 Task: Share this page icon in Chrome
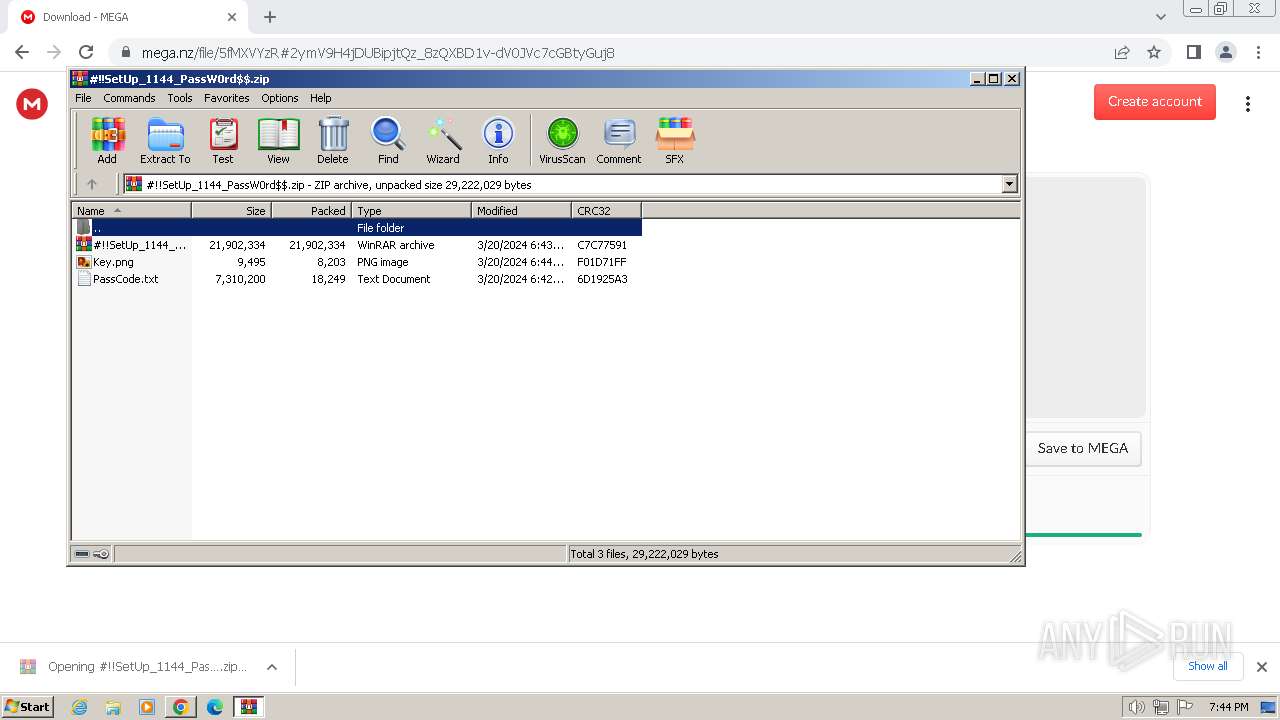[x=1122, y=52]
